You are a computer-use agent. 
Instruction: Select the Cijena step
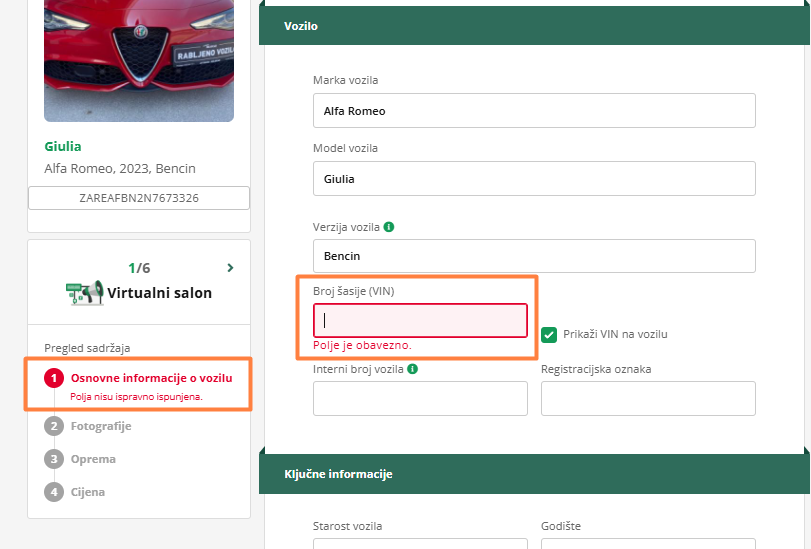(87, 492)
